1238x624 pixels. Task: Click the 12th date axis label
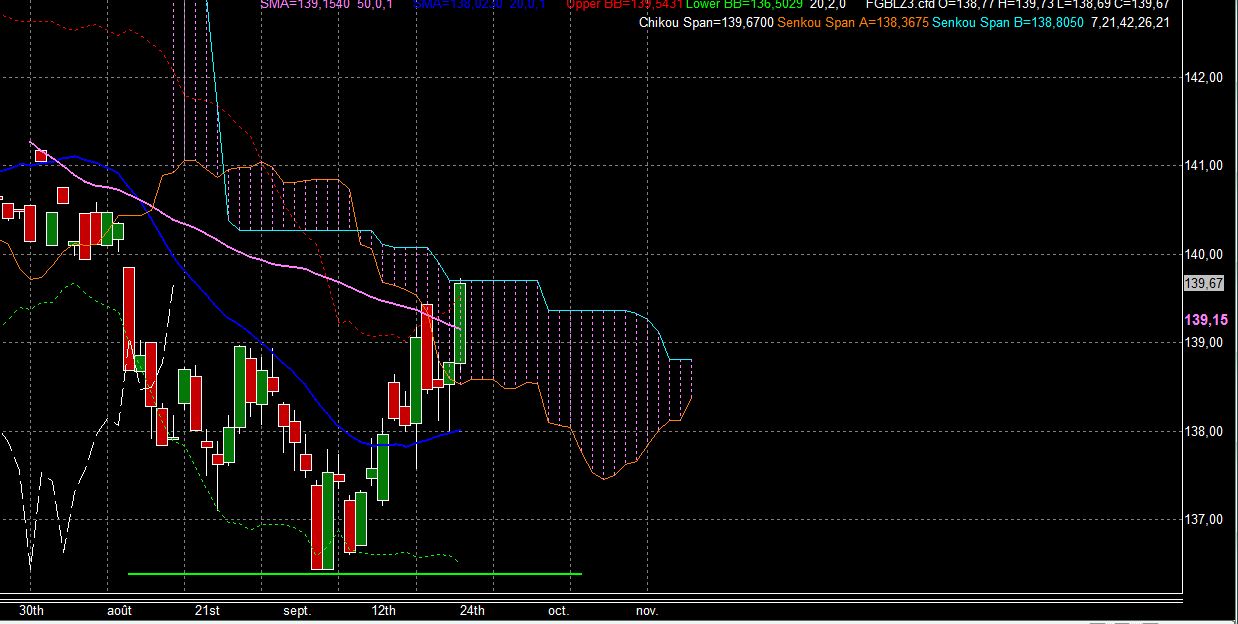(x=383, y=610)
